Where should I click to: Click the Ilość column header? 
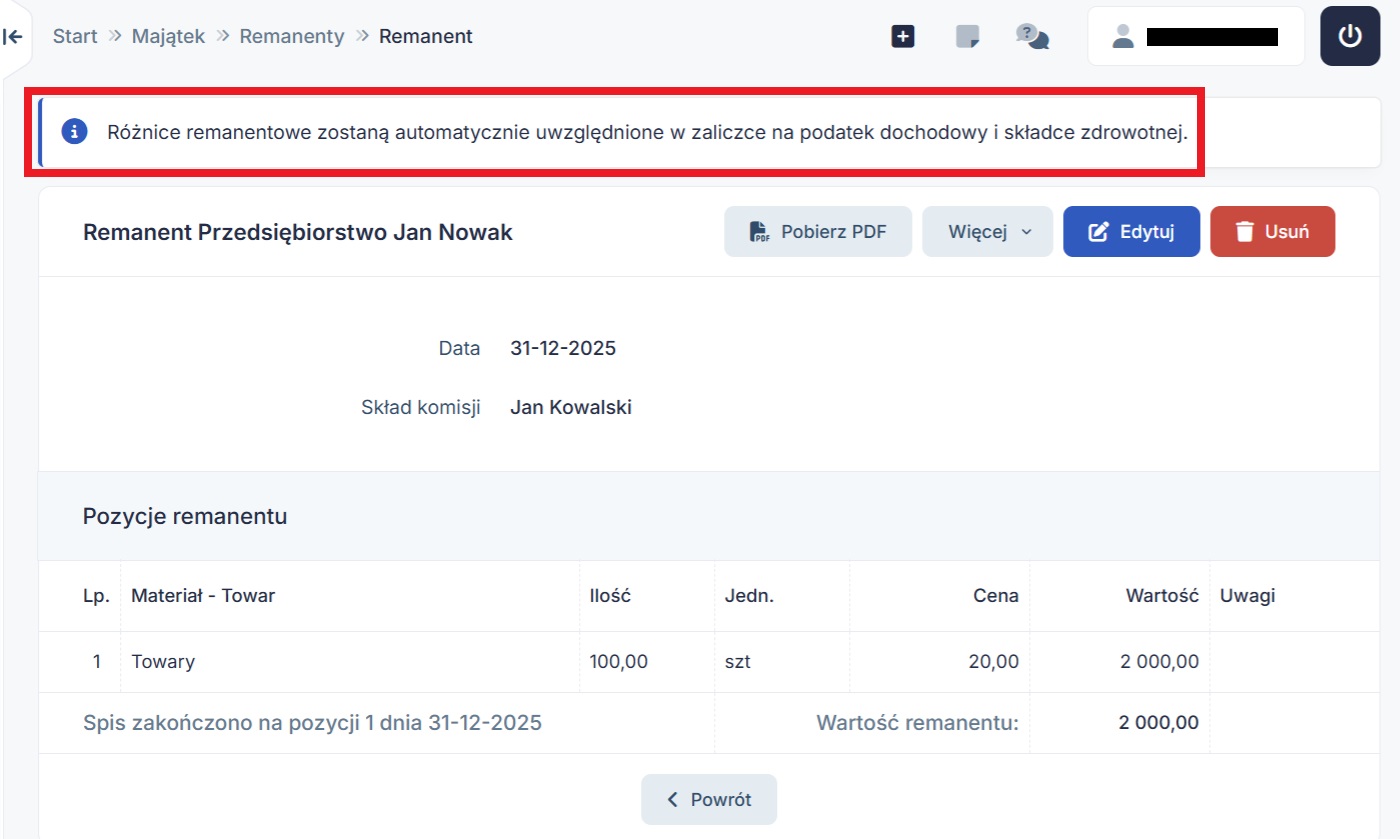click(x=610, y=596)
